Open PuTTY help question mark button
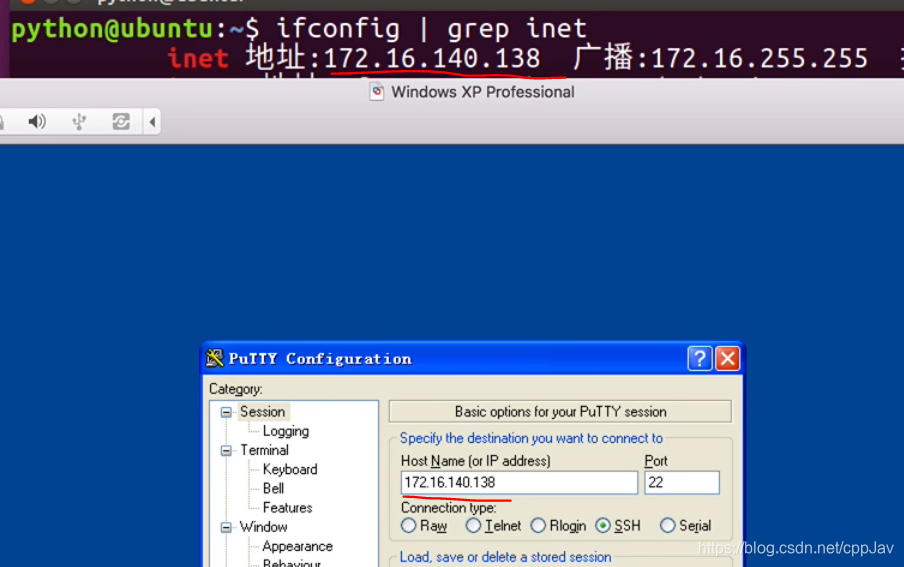 699,359
